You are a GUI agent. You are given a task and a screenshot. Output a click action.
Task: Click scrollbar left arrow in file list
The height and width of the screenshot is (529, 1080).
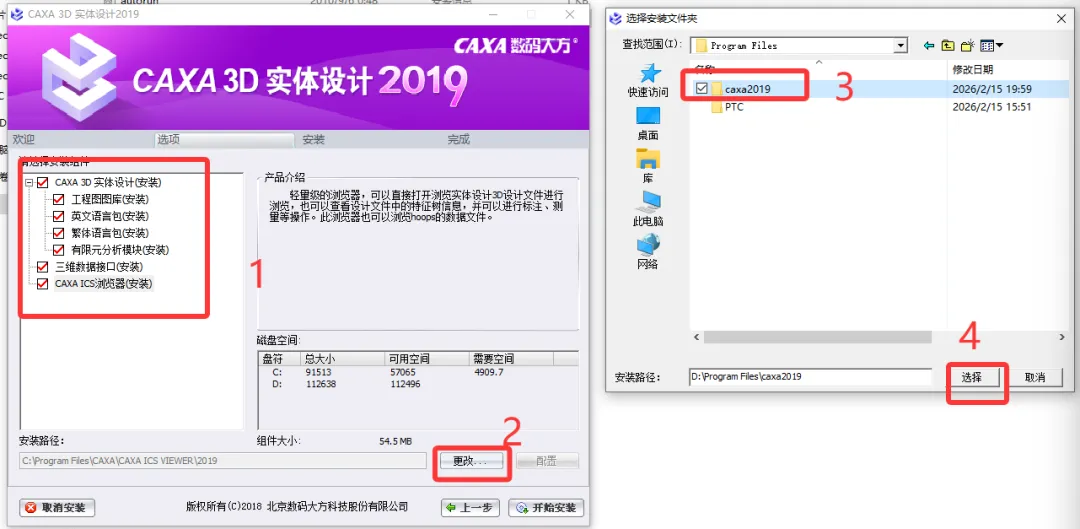click(x=696, y=338)
